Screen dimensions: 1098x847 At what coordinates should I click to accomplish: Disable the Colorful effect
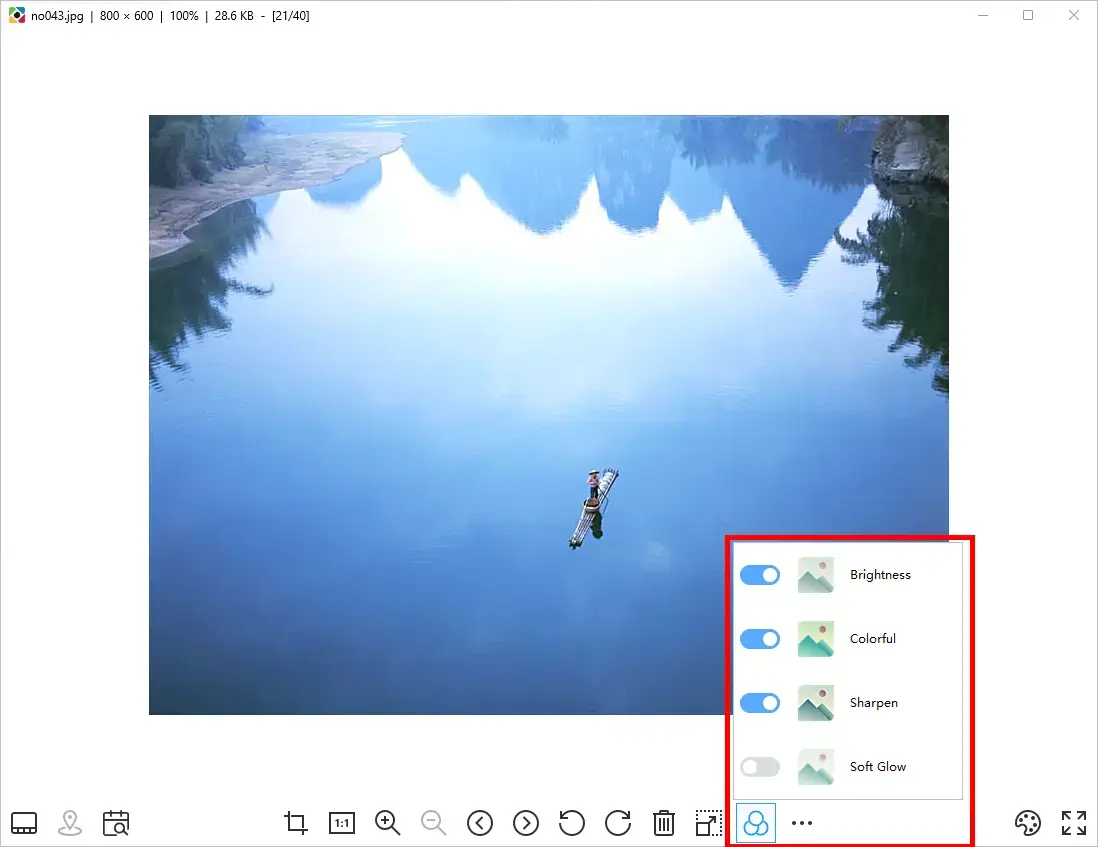[x=760, y=639]
